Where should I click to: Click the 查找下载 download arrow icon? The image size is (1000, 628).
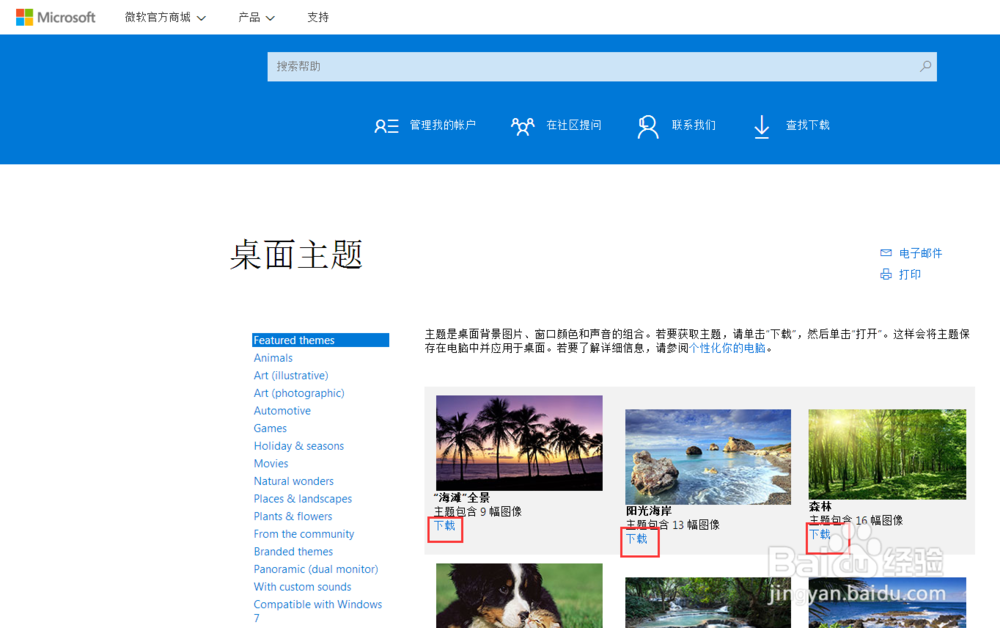click(761, 126)
